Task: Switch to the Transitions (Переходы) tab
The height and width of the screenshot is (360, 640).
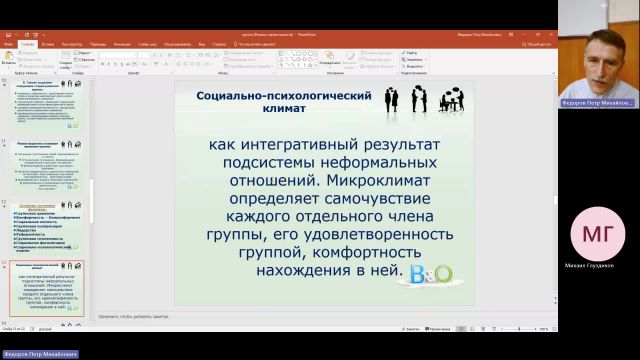Action: pos(98,44)
